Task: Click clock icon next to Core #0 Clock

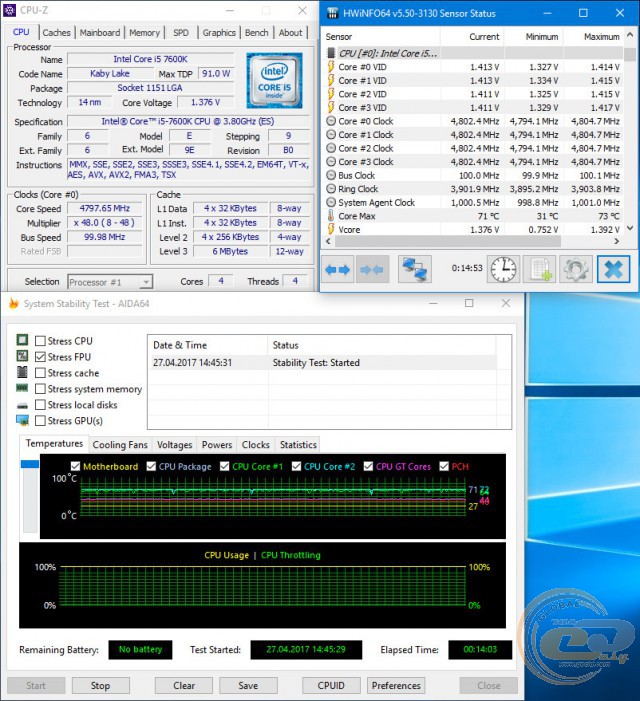Action: pyautogui.click(x=331, y=121)
